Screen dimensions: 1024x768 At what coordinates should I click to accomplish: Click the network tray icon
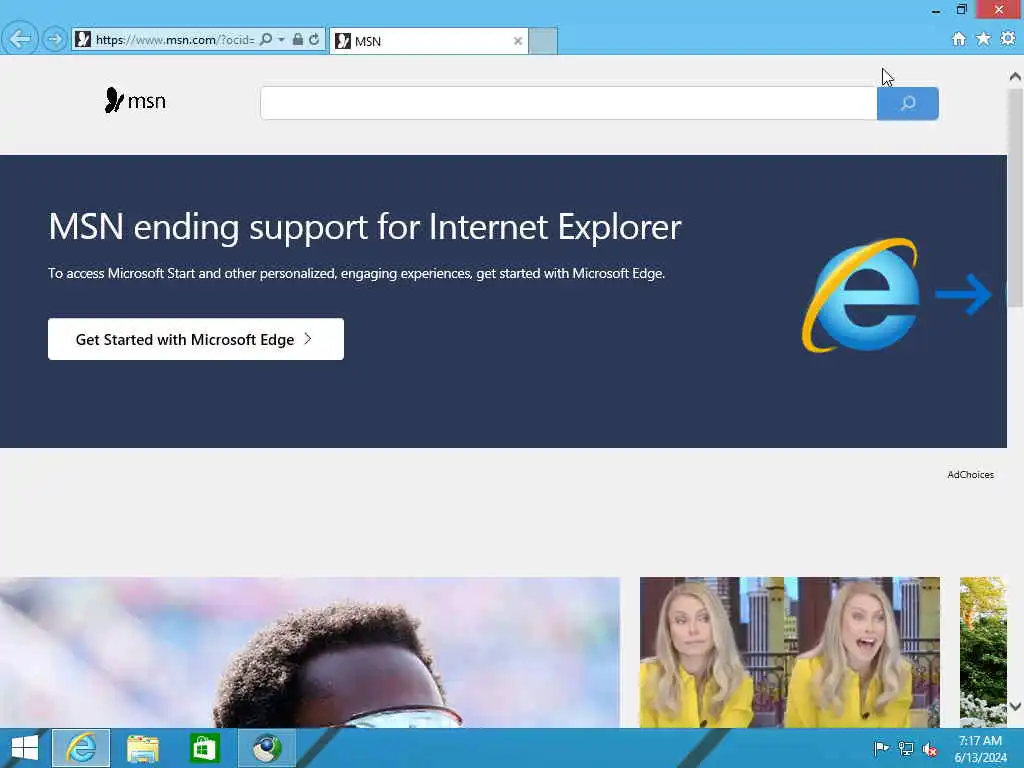click(906, 748)
